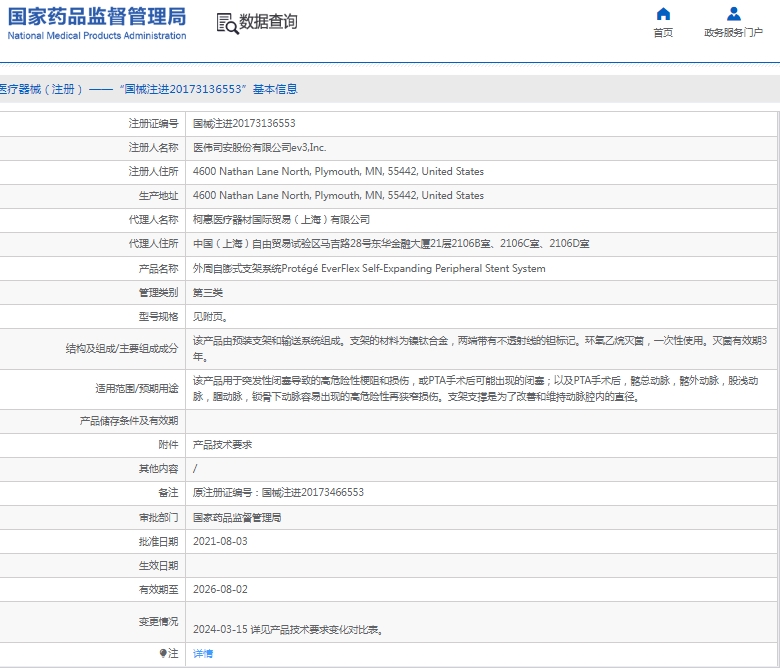The height and width of the screenshot is (668, 780).
Task: Click the 产品储存条件及有效期 row label
Action: pos(129,421)
